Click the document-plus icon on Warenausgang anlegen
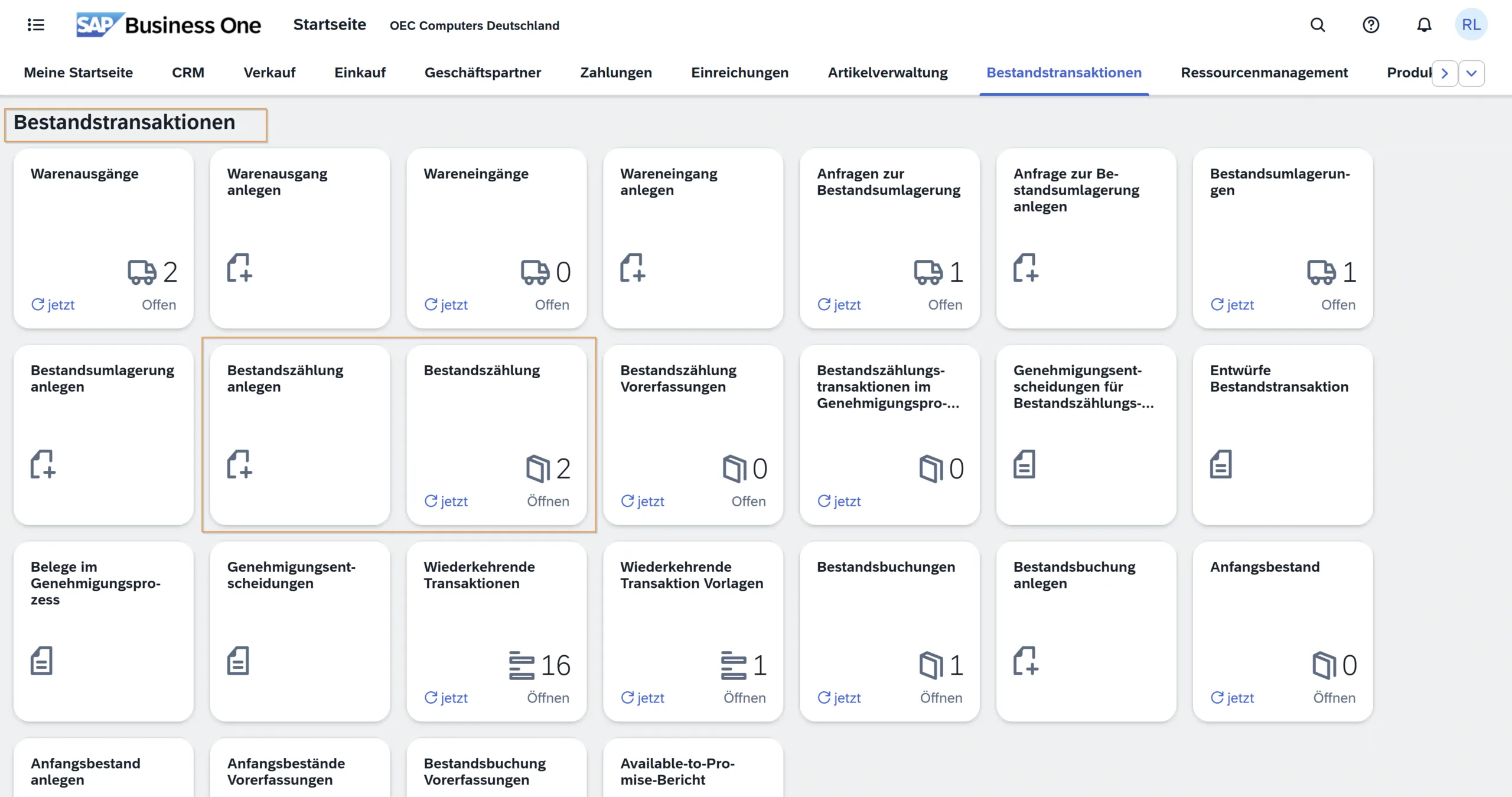Screen dimensions: 1512x797 240,268
